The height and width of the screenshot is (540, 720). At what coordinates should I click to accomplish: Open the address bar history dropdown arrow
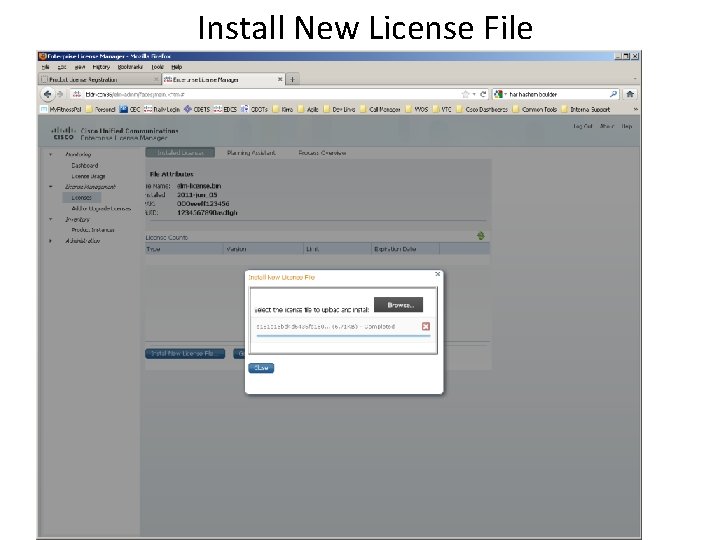coord(474,94)
